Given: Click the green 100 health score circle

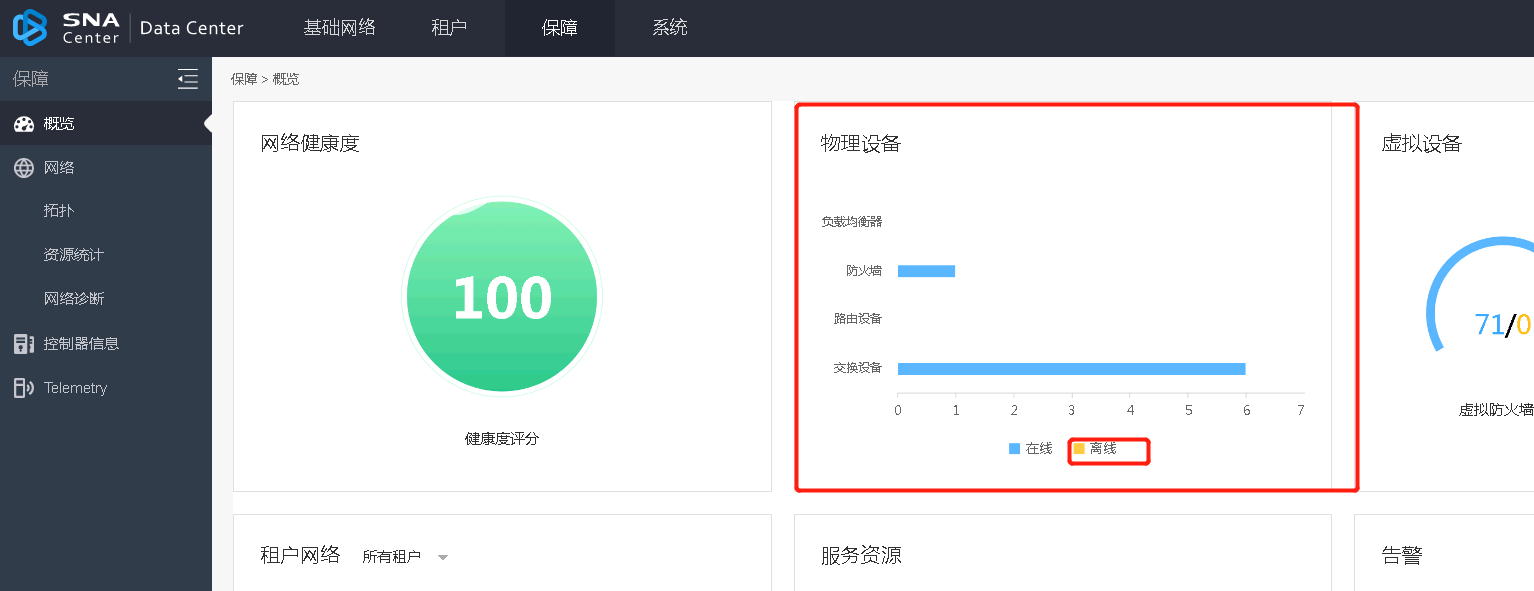Looking at the screenshot, I should click(x=502, y=297).
